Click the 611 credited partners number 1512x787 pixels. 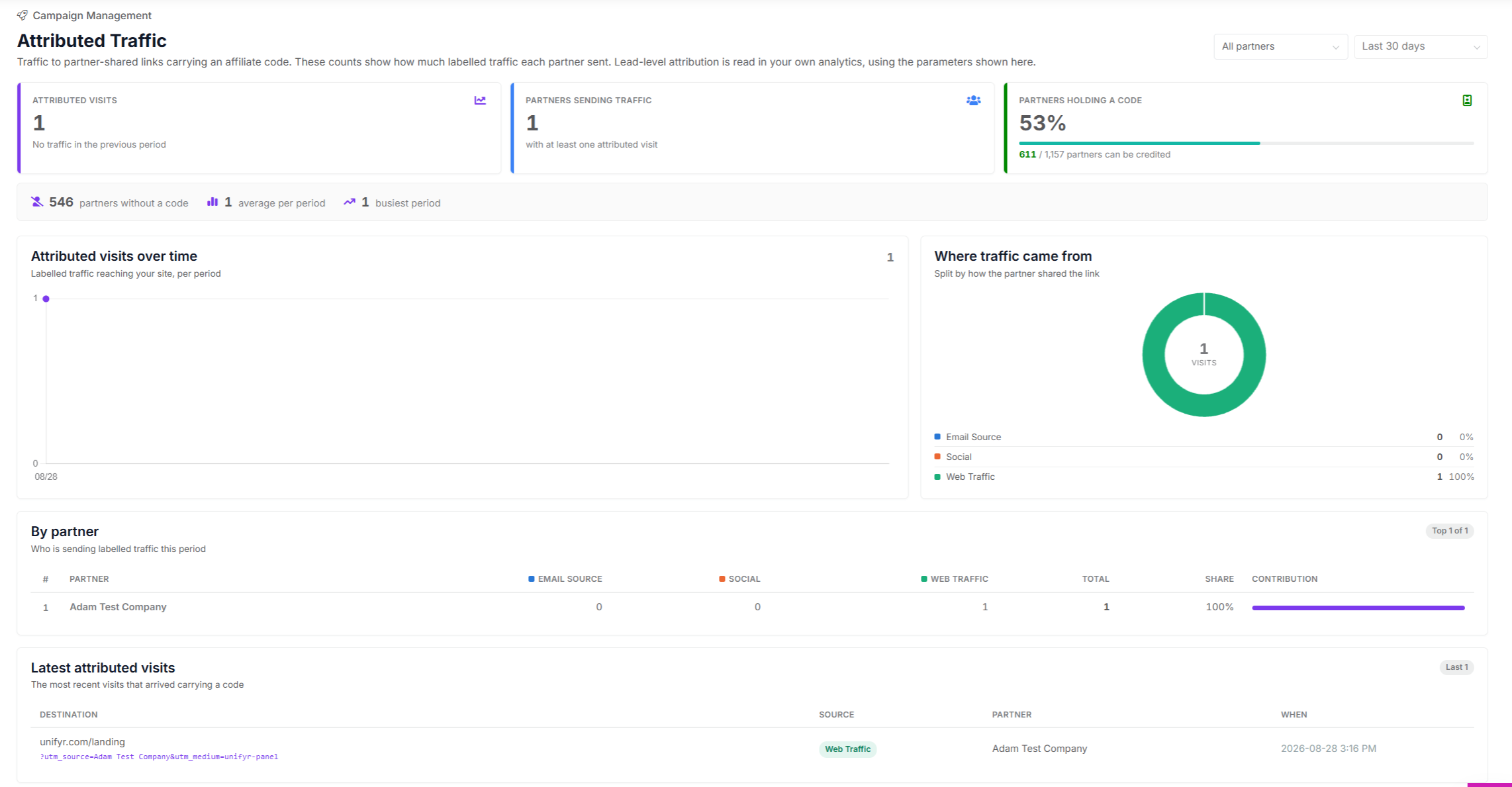(x=1027, y=154)
